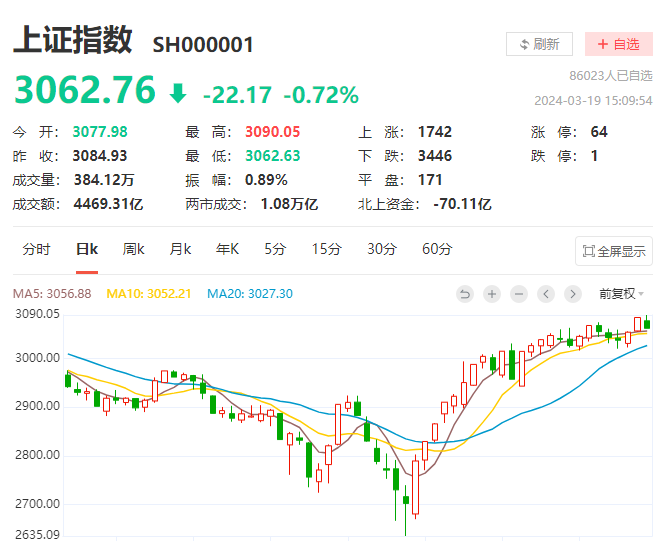Click 两市成交 value 1.08万亿
The width and height of the screenshot is (670, 552).
coord(290,204)
